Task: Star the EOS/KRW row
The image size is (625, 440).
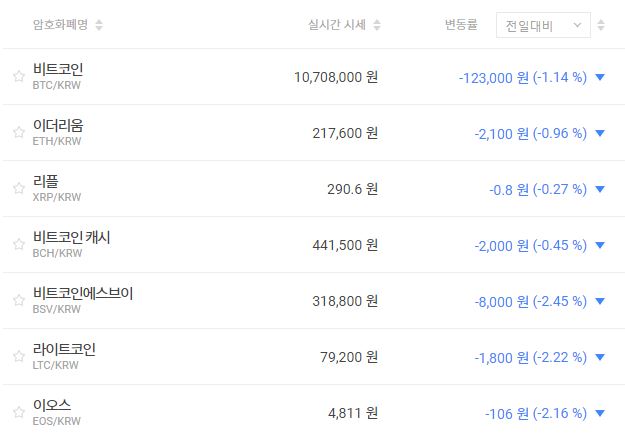Action: coord(18,412)
